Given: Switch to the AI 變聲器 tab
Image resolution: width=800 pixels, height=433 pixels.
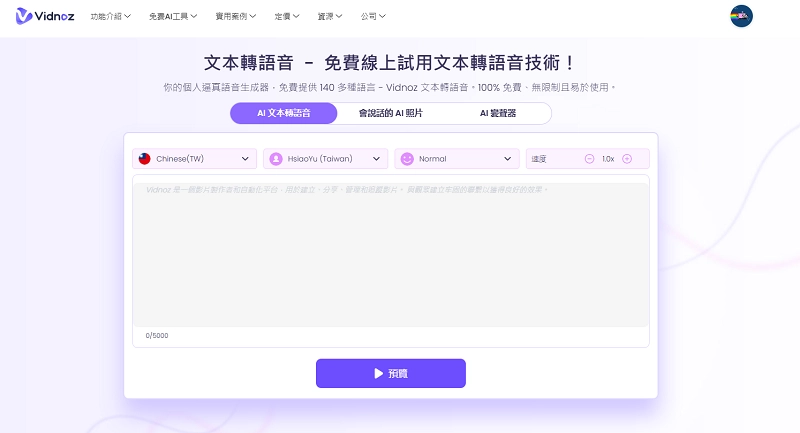Looking at the screenshot, I should (498, 113).
